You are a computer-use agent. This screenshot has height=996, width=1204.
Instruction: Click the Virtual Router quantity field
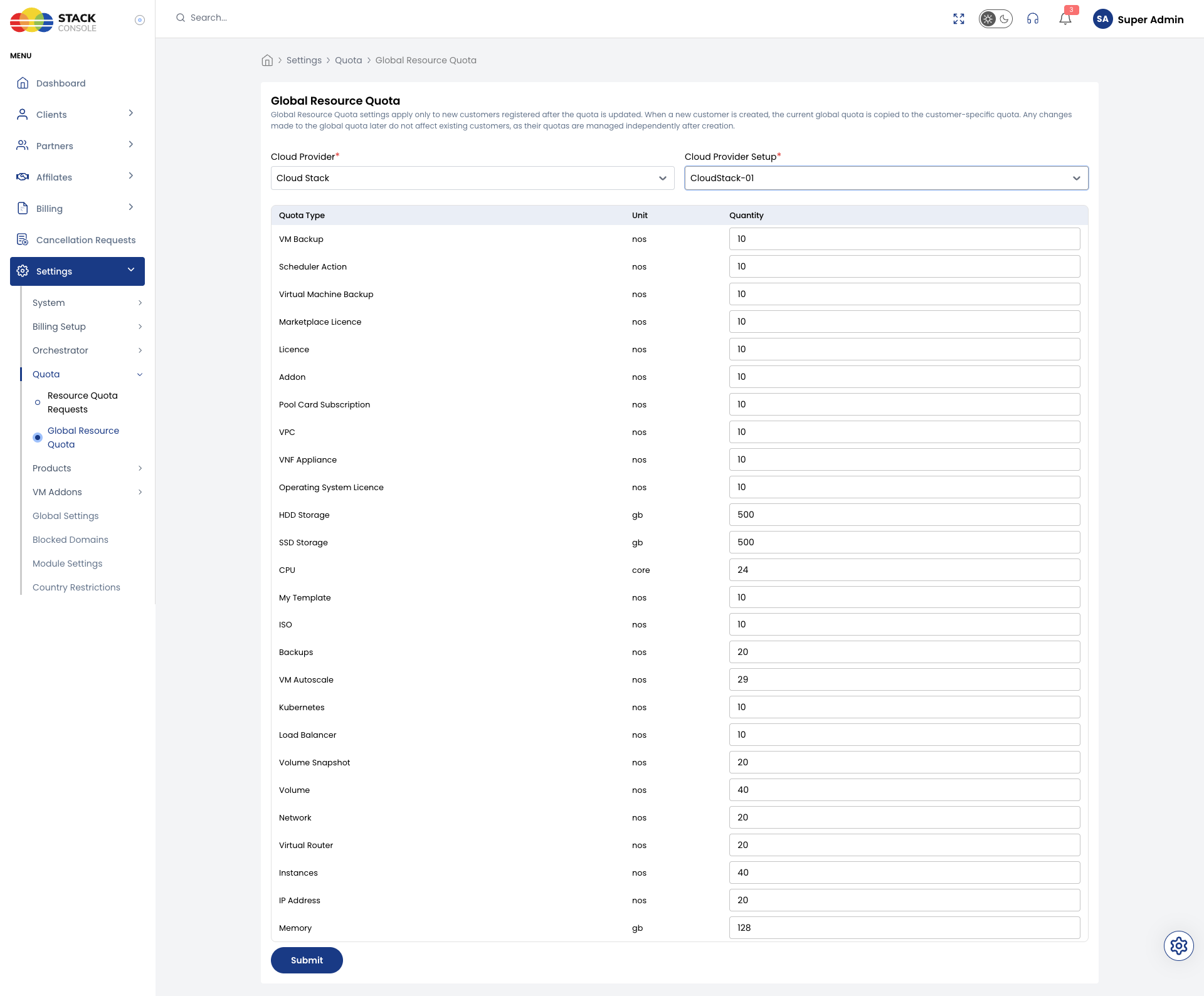coord(904,845)
